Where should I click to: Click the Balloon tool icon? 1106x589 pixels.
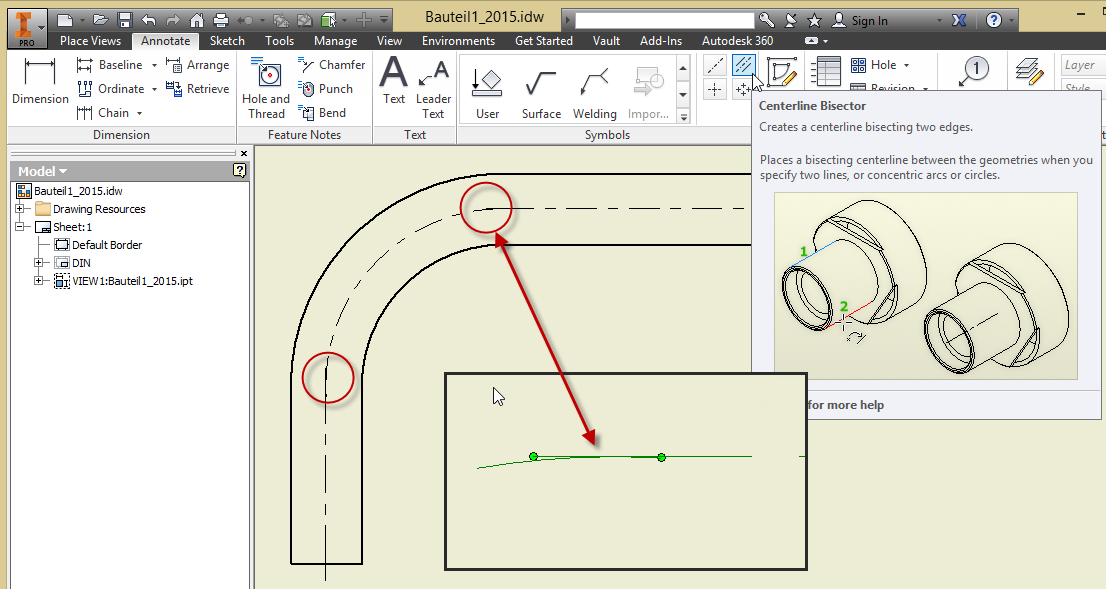pos(976,69)
